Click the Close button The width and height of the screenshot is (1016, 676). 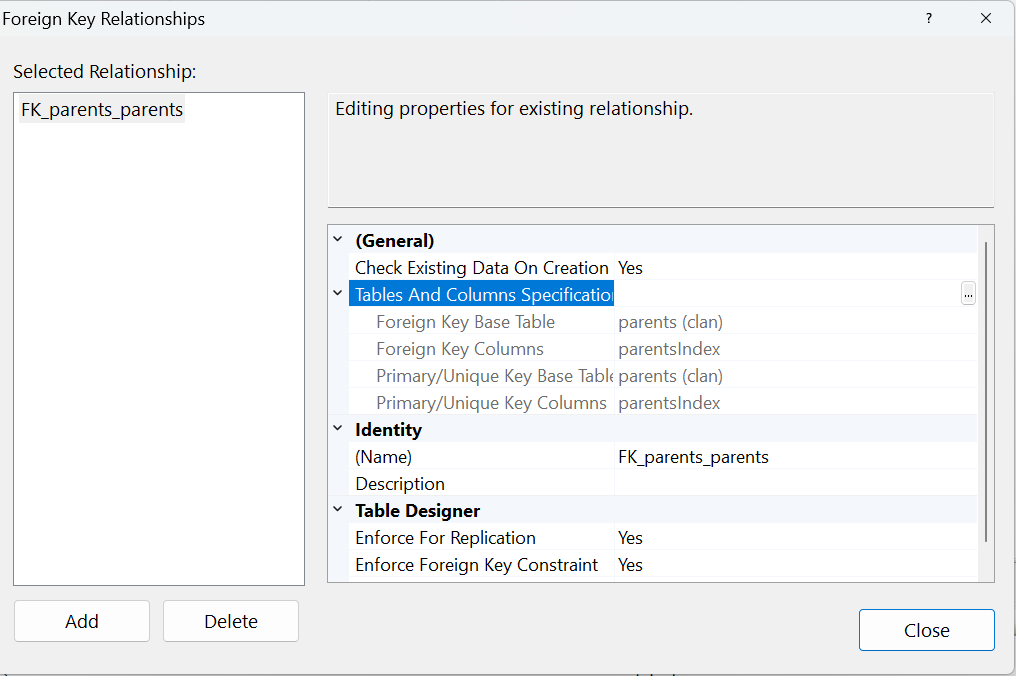click(x=926, y=630)
